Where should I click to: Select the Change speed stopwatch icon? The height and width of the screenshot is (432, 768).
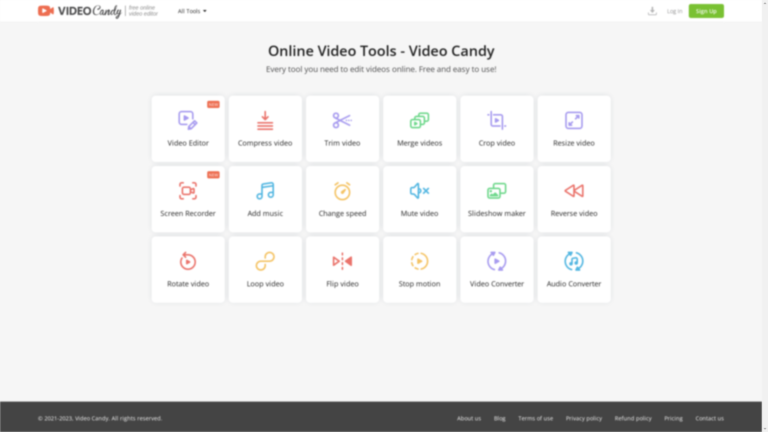(x=342, y=191)
